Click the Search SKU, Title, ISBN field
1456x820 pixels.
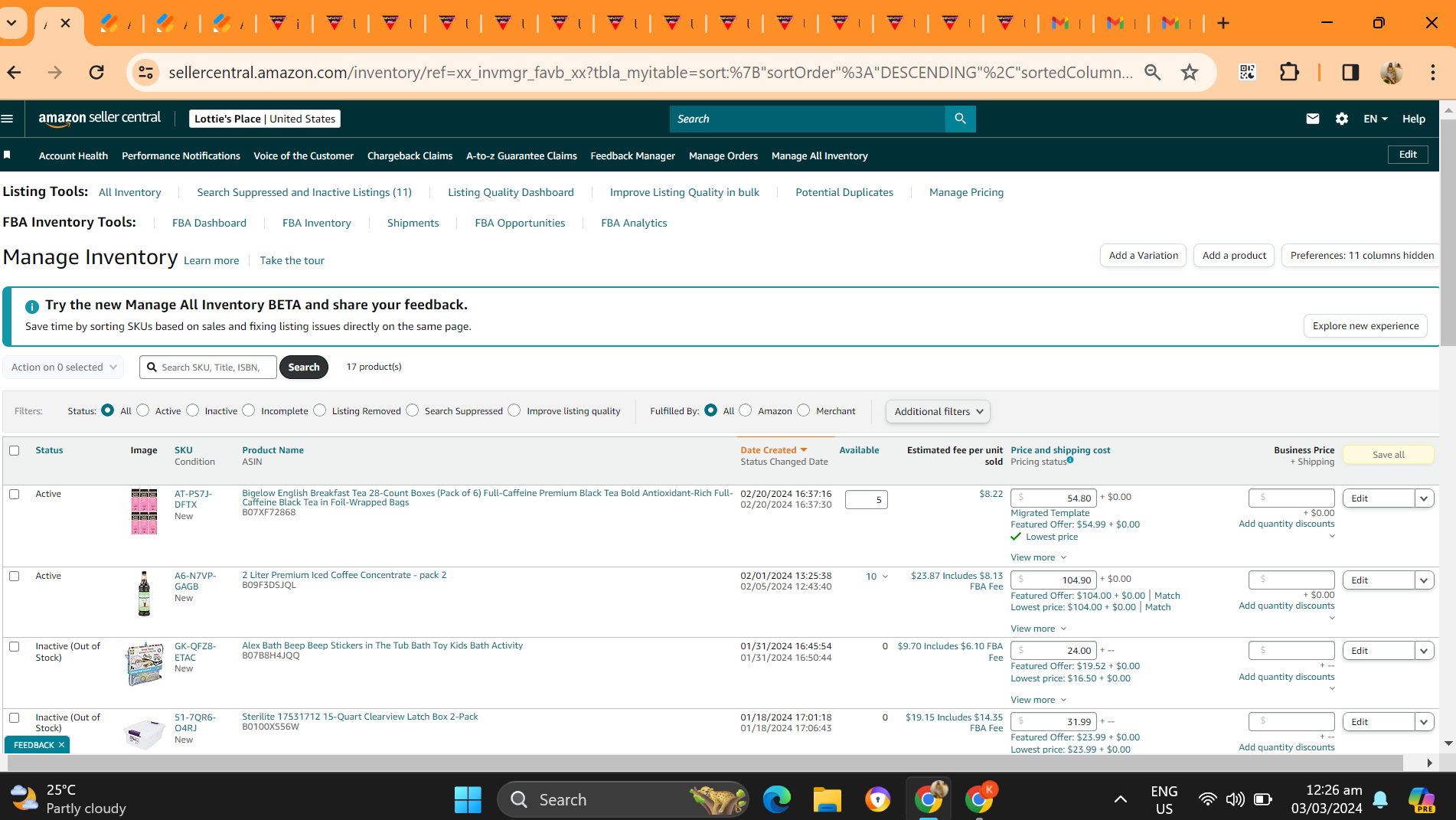point(208,367)
